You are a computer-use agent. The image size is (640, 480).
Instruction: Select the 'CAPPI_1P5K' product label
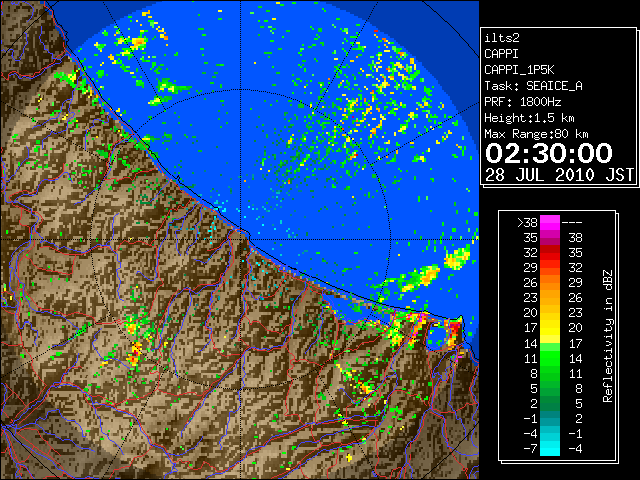click(519, 70)
